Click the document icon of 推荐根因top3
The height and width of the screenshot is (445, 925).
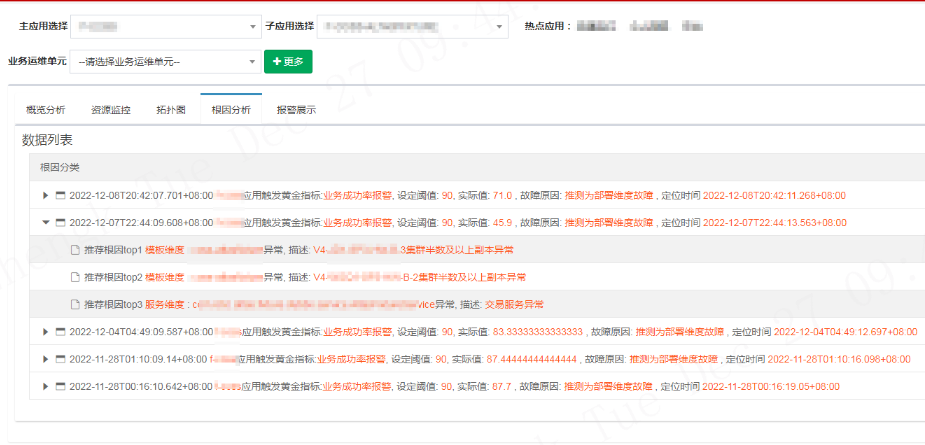click(x=75, y=305)
